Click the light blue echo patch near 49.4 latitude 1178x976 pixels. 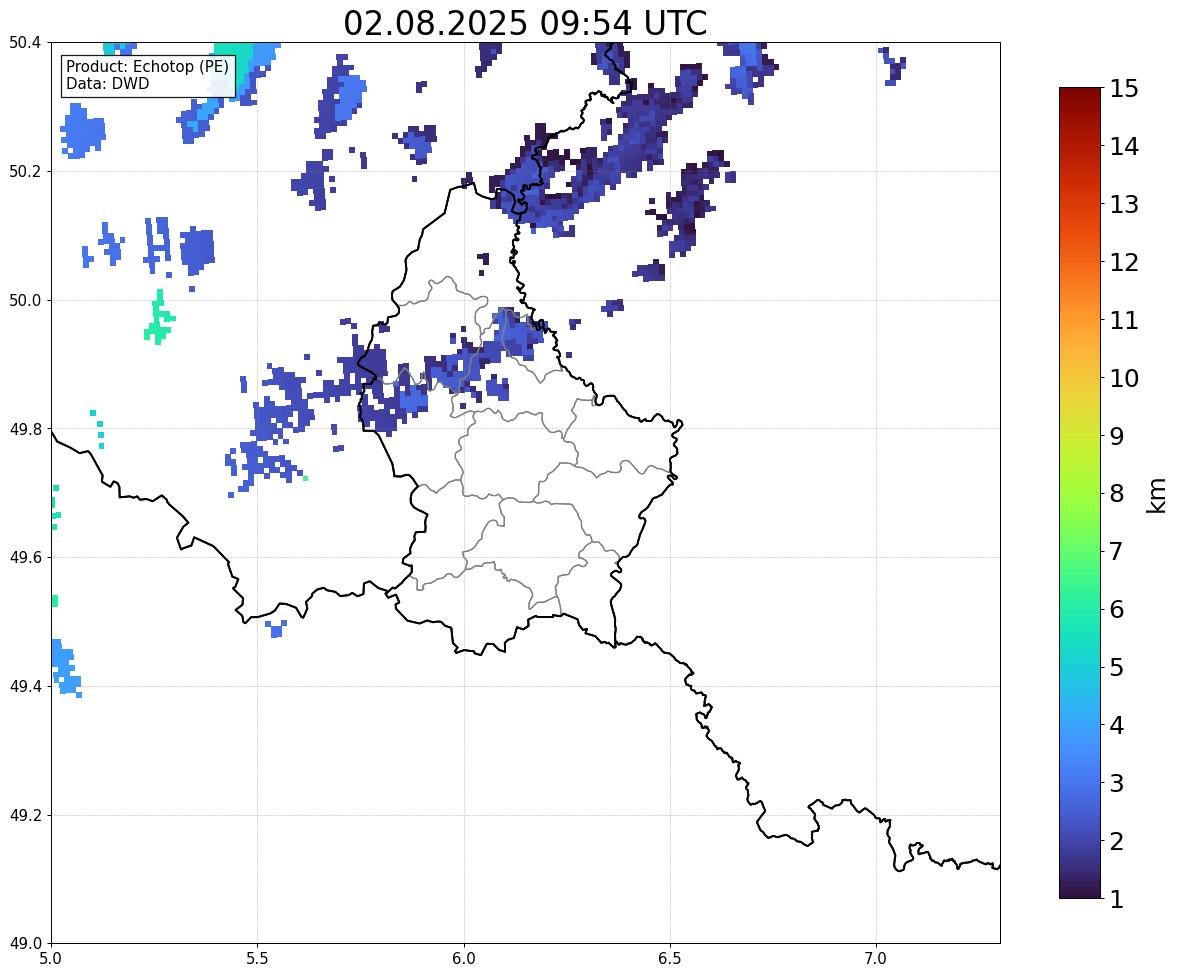coord(65,668)
